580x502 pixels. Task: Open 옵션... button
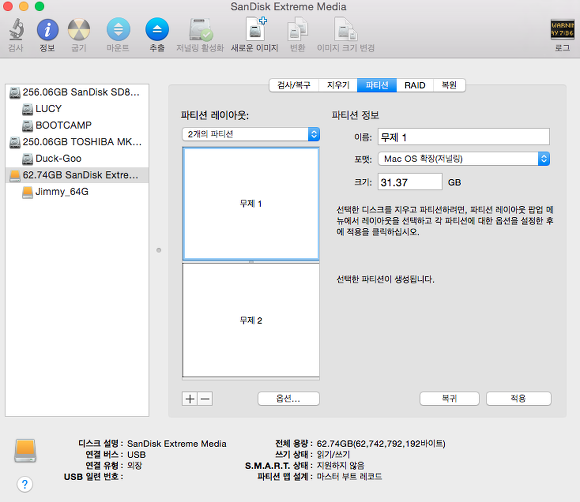pos(289,399)
